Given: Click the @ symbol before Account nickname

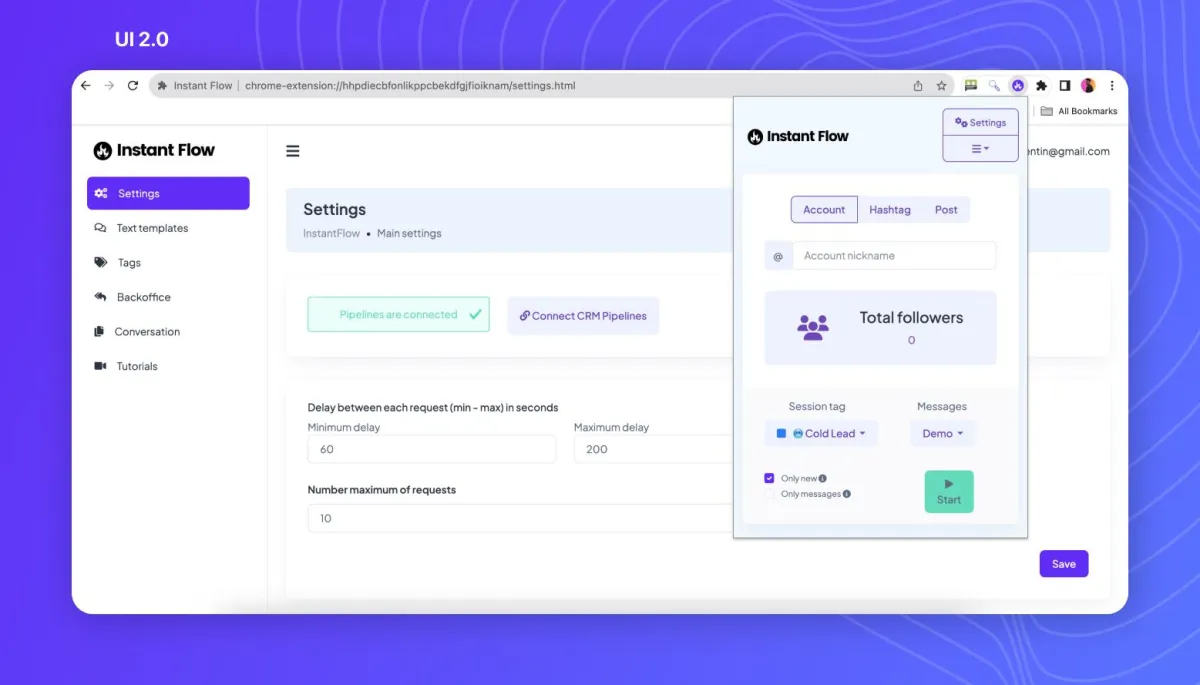Looking at the screenshot, I should tap(779, 256).
